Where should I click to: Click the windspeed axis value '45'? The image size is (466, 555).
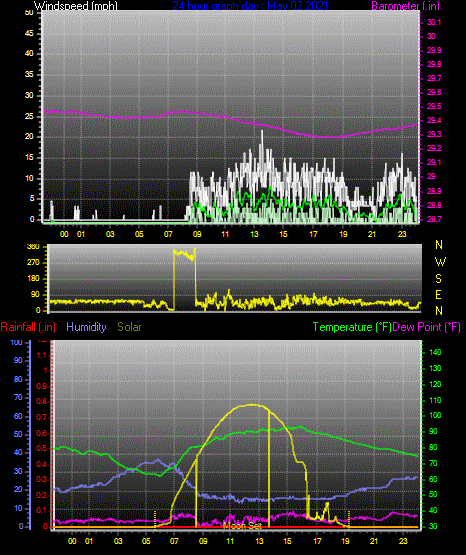pos(29,34)
